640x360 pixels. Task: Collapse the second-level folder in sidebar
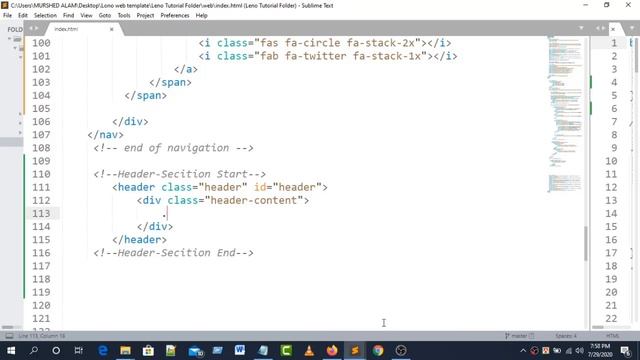point(15,48)
